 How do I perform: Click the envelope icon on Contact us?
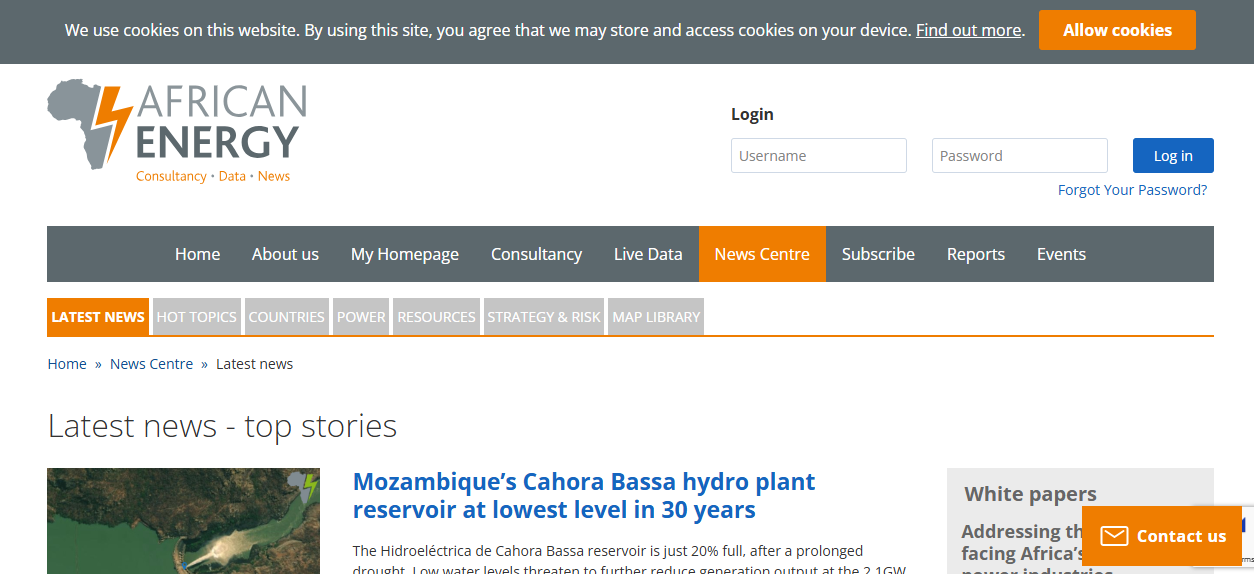coord(1114,536)
